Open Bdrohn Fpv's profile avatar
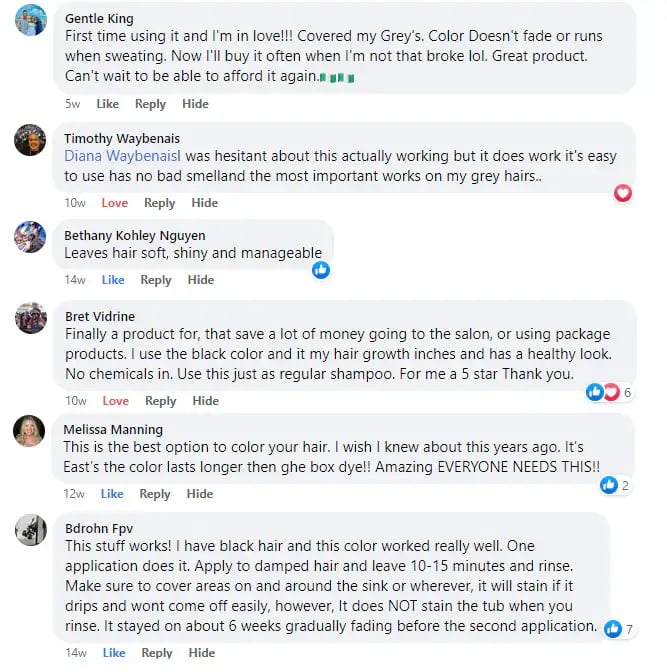The height and width of the screenshot is (672, 667). (31, 530)
